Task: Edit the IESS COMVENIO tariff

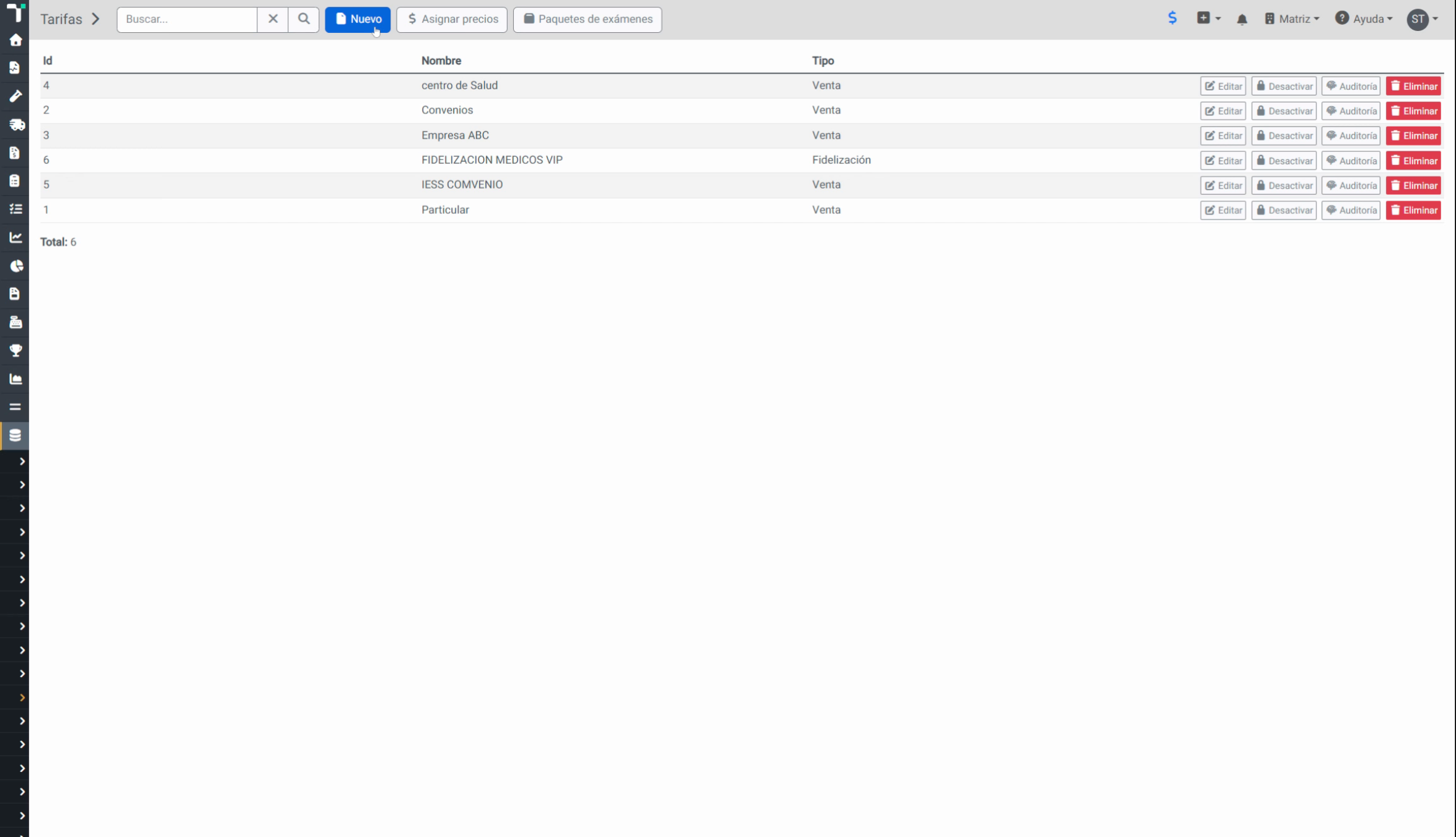Action: pyautogui.click(x=1223, y=185)
